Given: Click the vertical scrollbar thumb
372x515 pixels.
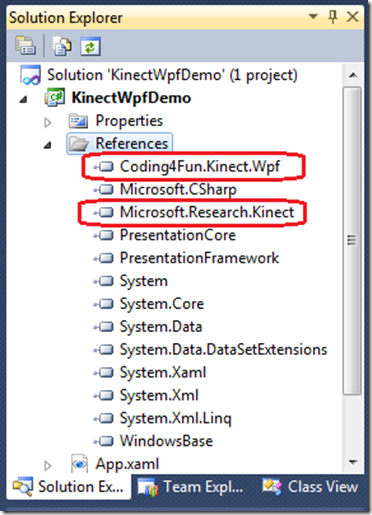Looking at the screenshot, I should 352,240.
